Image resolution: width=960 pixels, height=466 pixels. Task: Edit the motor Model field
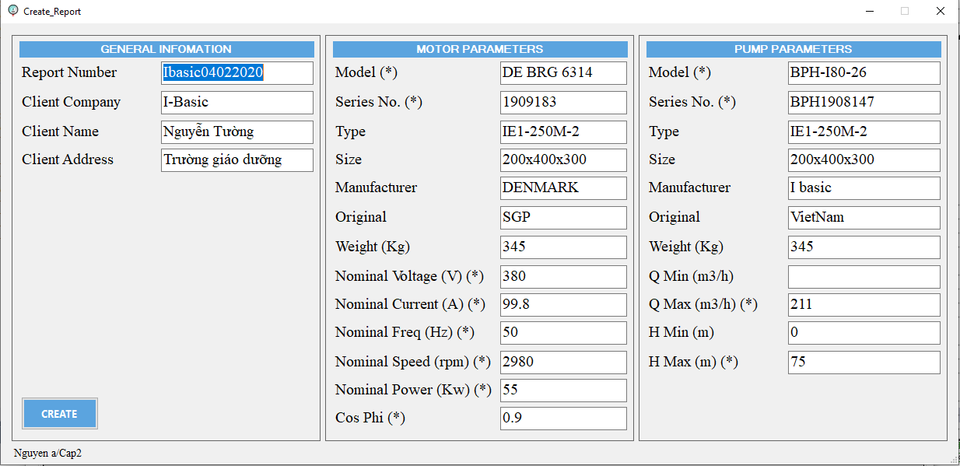[563, 73]
